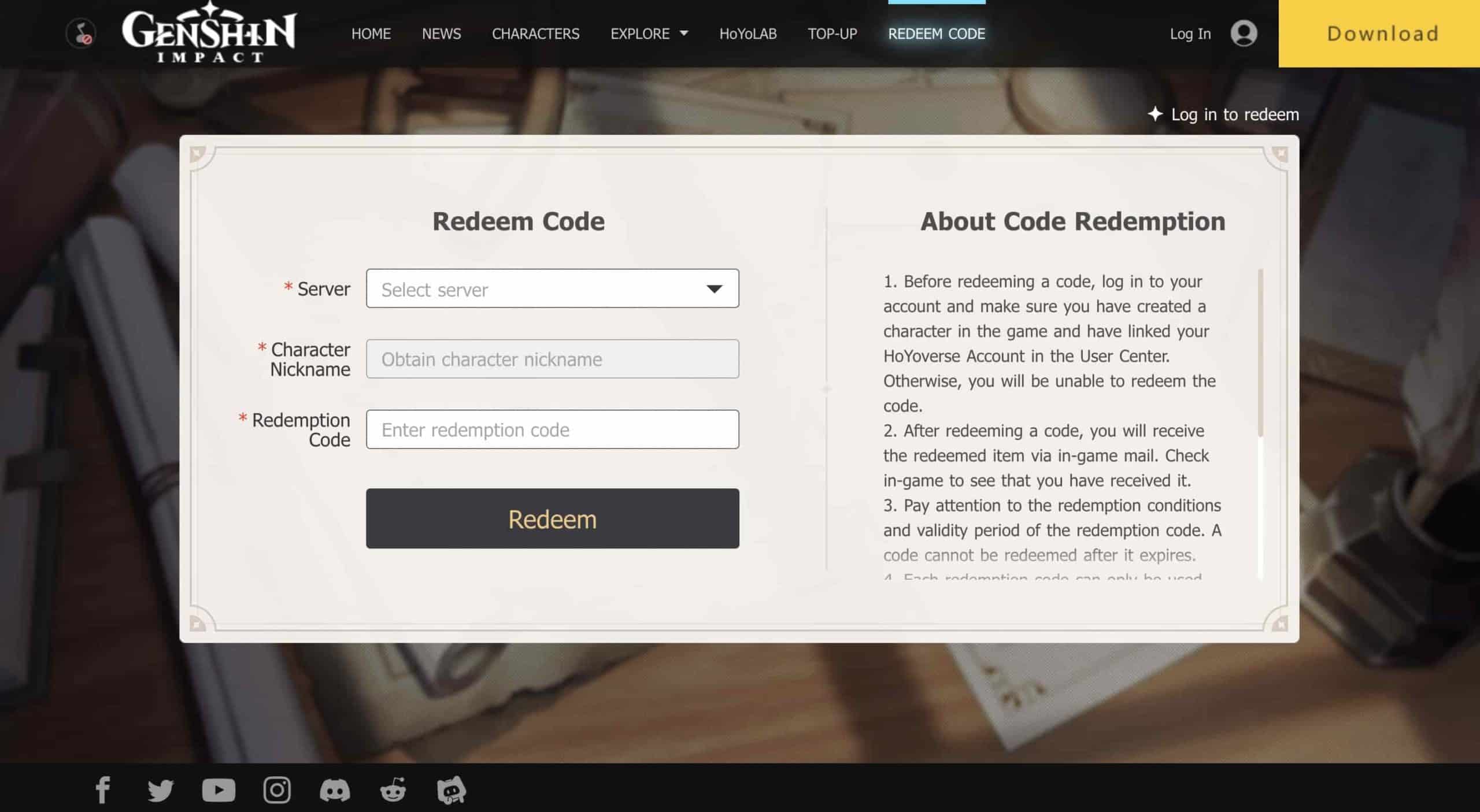Click the music mute icon beside logo

click(x=81, y=33)
